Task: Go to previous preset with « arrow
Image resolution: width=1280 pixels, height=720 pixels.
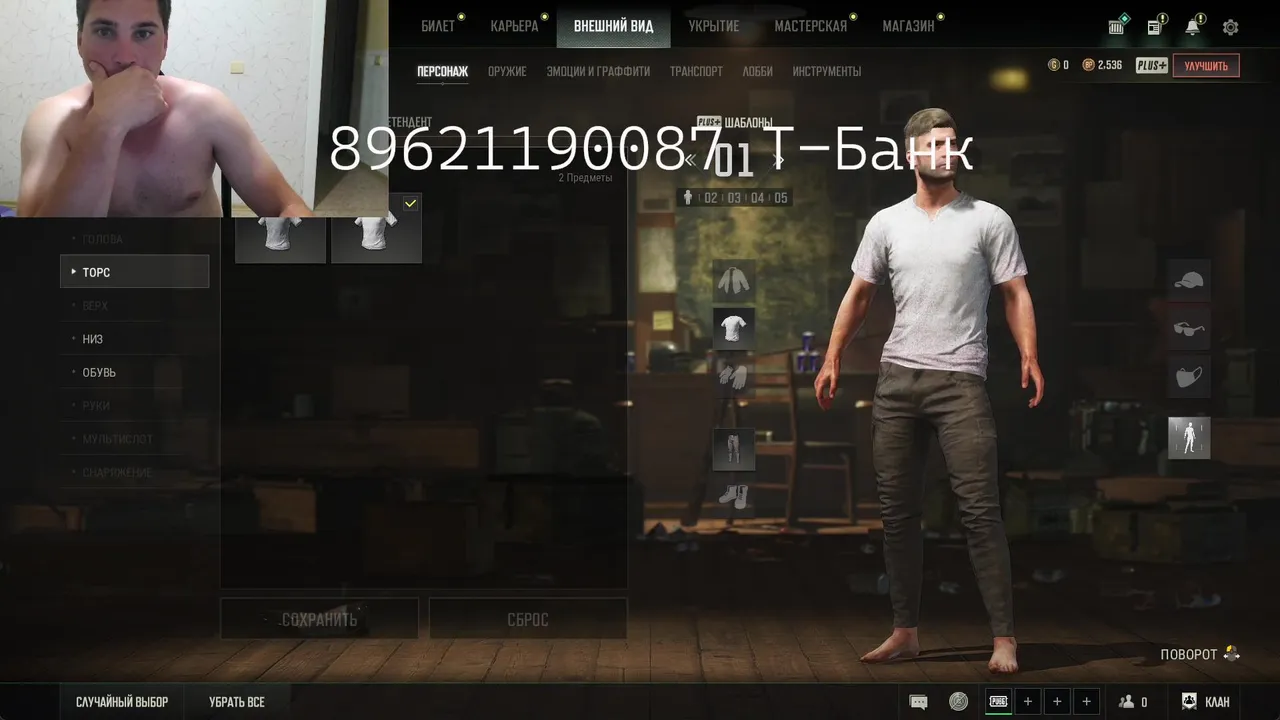Action: point(690,160)
